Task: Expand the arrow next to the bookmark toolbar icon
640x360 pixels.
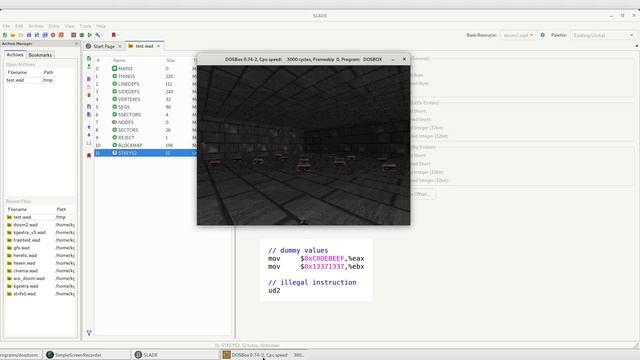Action: click(x=118, y=35)
